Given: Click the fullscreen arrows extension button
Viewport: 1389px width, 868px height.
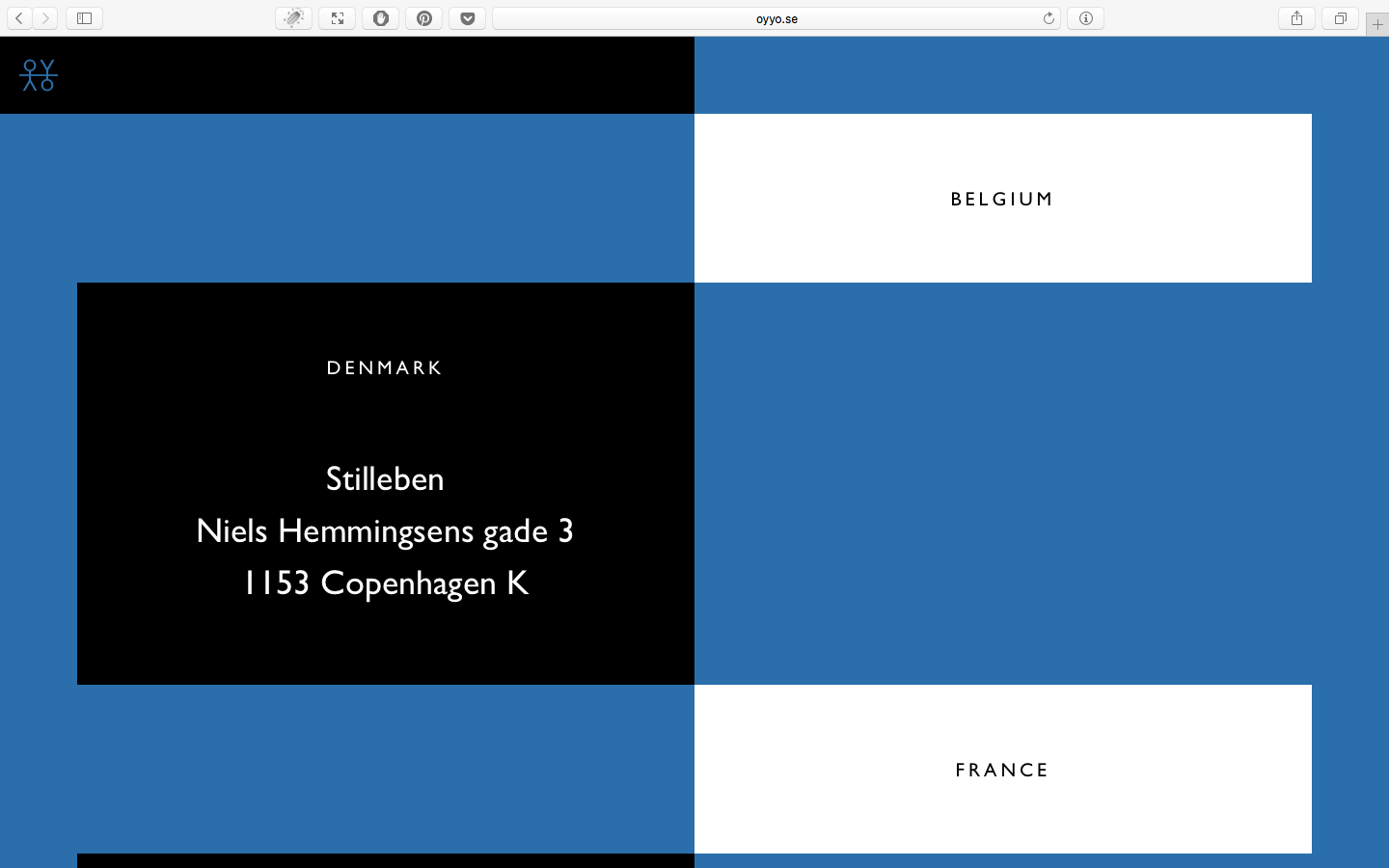Looking at the screenshot, I should point(338,18).
